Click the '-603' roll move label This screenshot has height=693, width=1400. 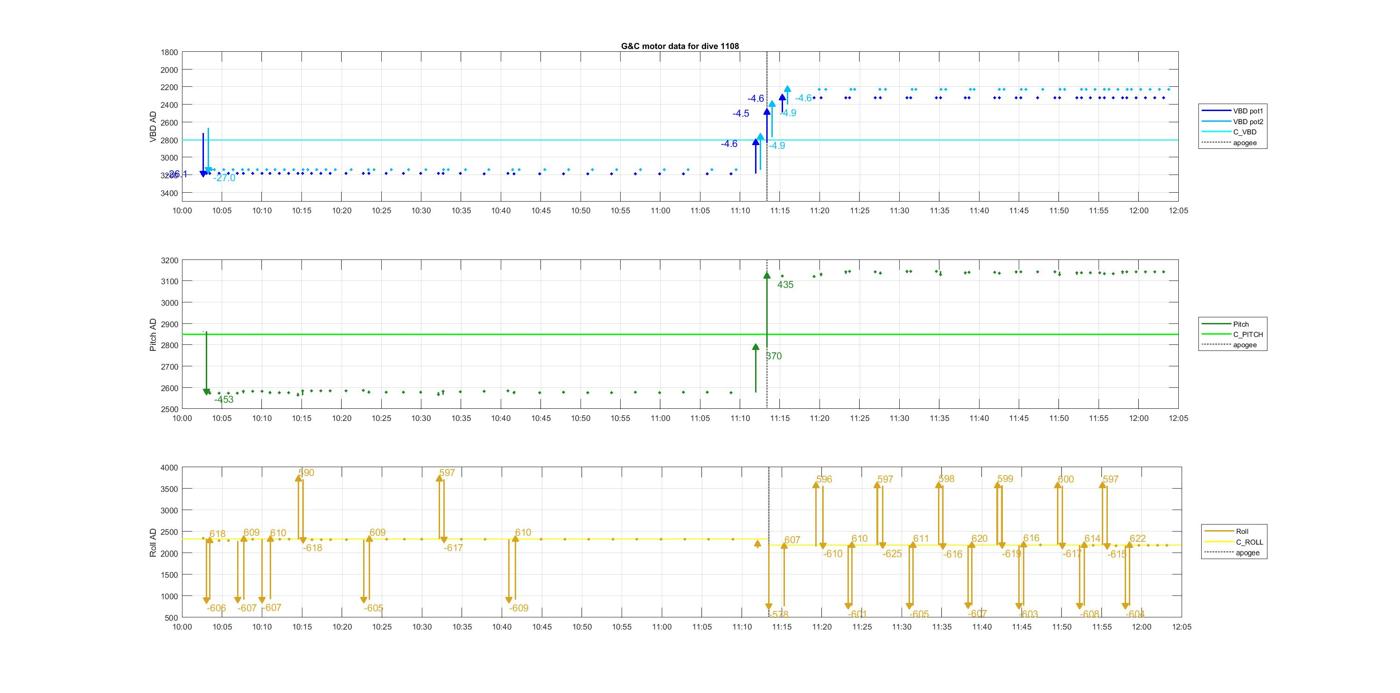point(1028,614)
